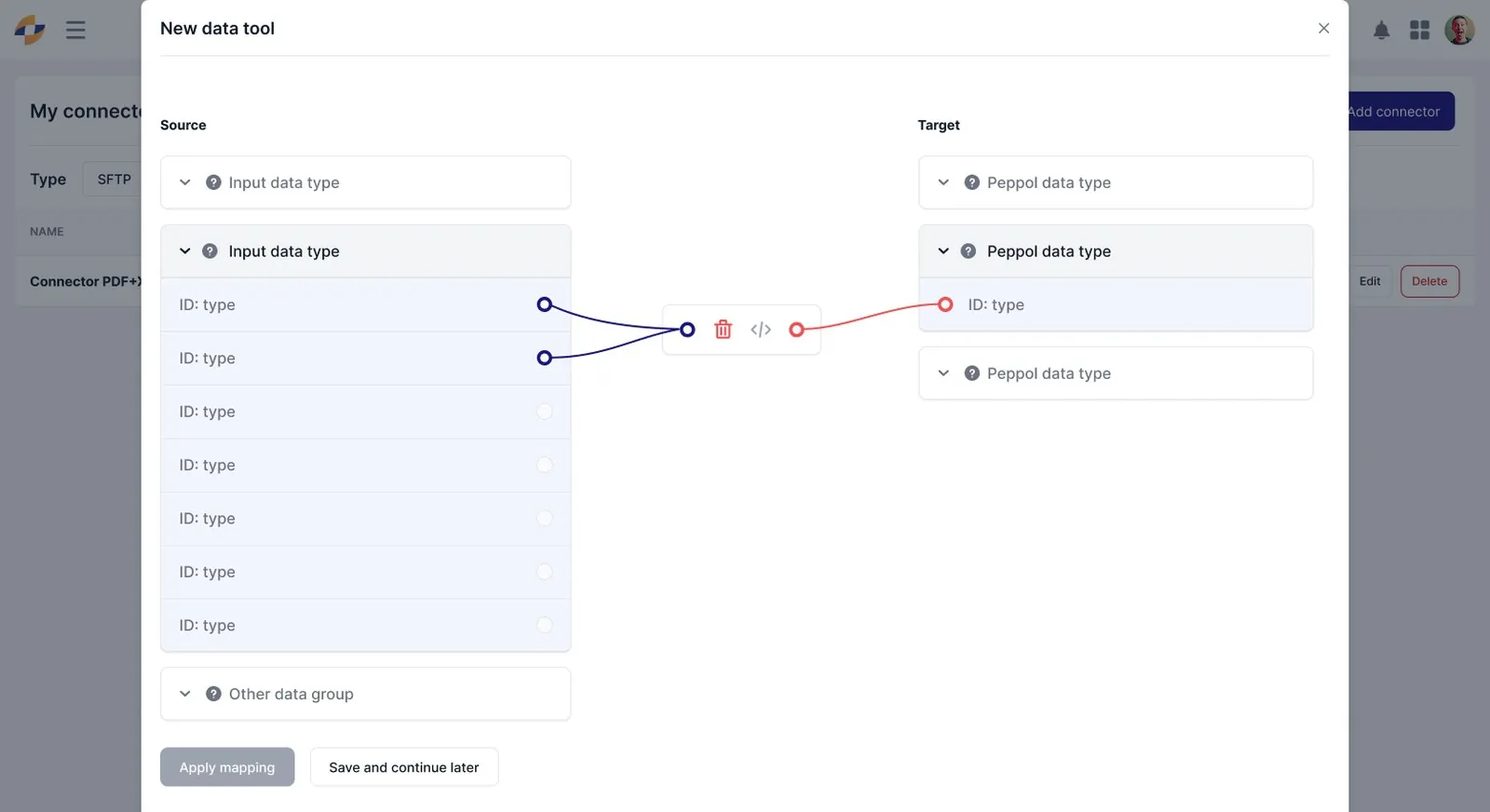Open the apps grid icon
Viewport: 1490px width, 812px height.
(x=1419, y=30)
